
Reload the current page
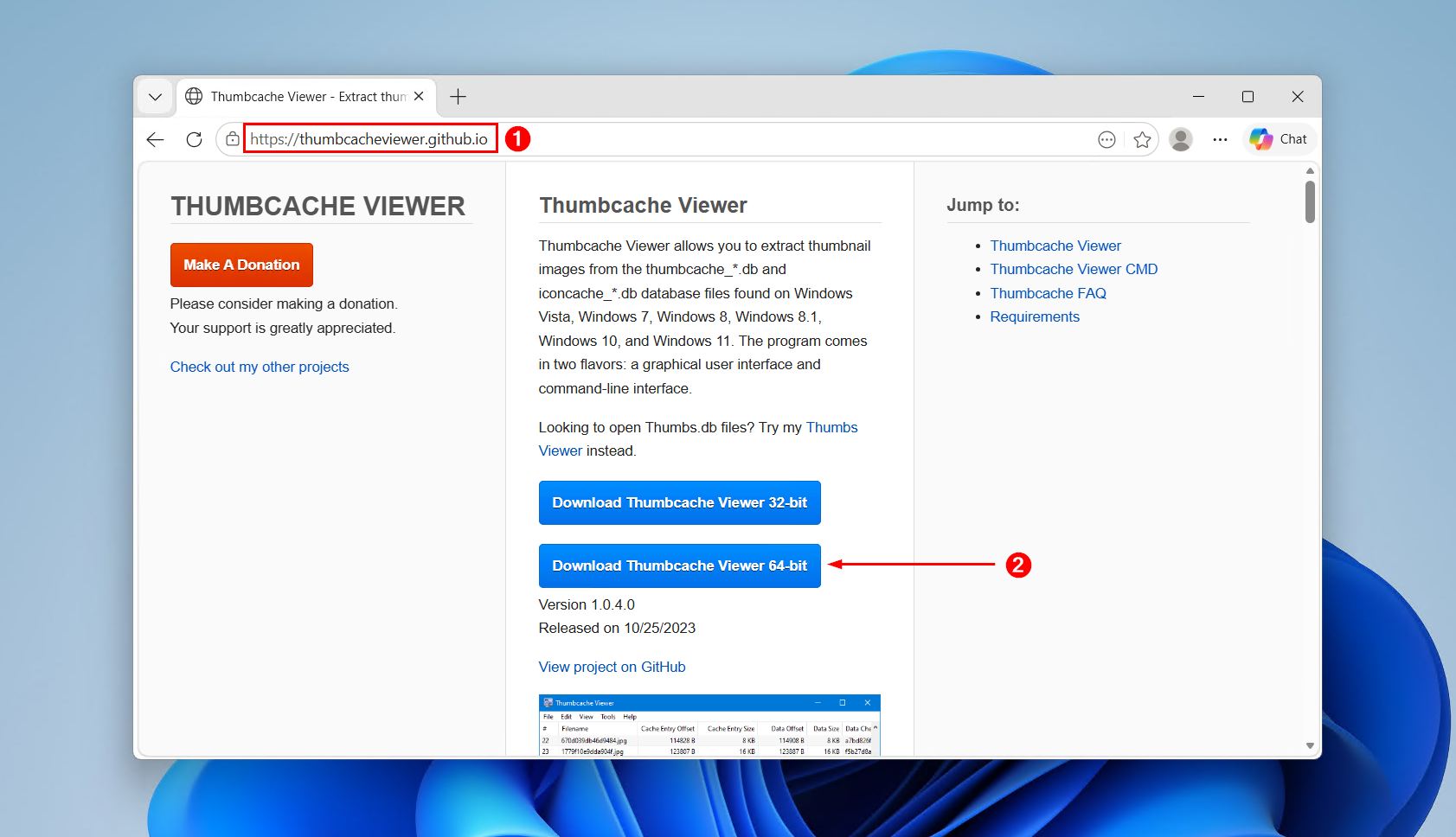pyautogui.click(x=194, y=139)
